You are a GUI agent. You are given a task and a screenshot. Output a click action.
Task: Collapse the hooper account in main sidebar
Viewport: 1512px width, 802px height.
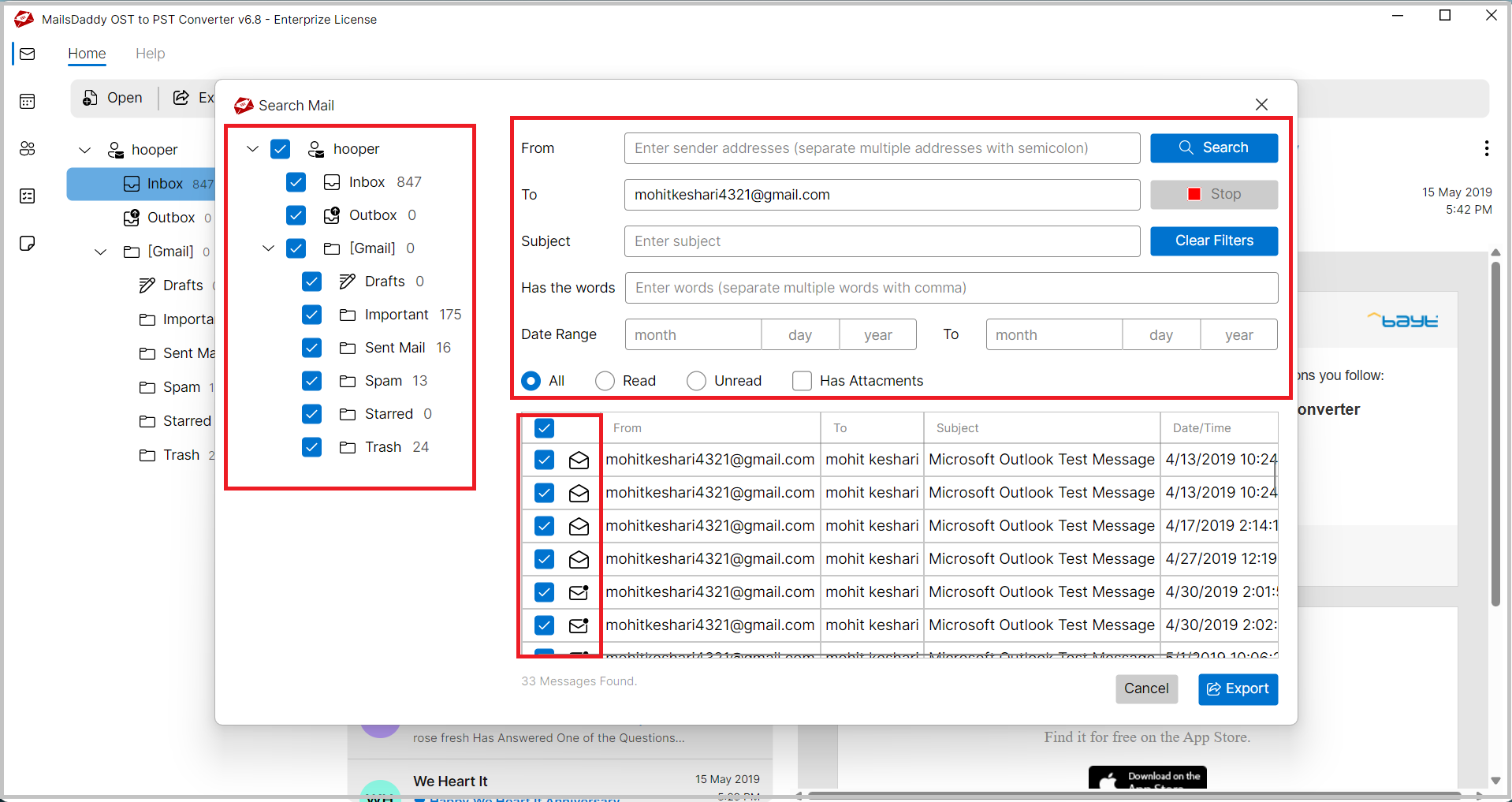[x=85, y=150]
